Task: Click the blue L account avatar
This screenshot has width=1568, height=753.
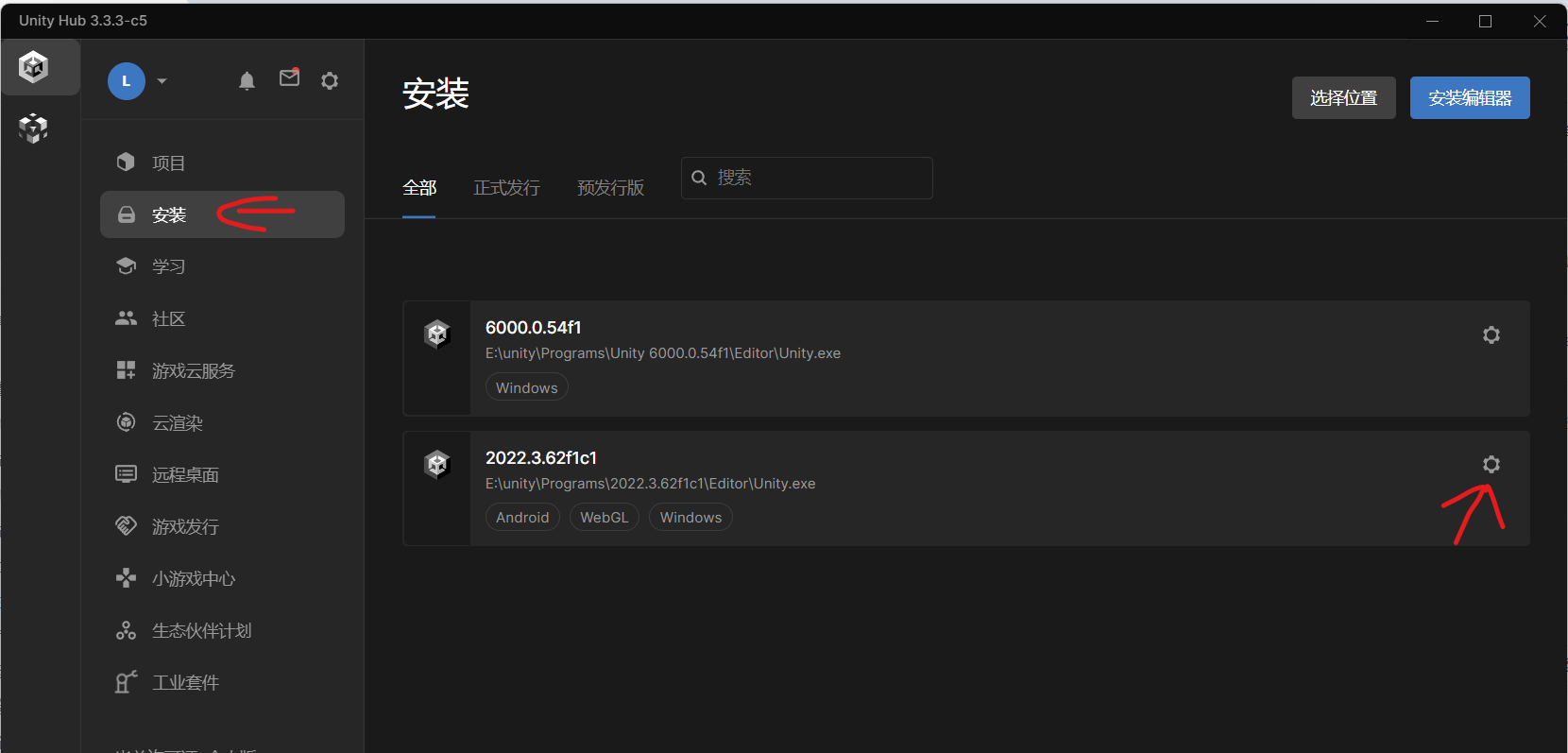Action: point(127,81)
